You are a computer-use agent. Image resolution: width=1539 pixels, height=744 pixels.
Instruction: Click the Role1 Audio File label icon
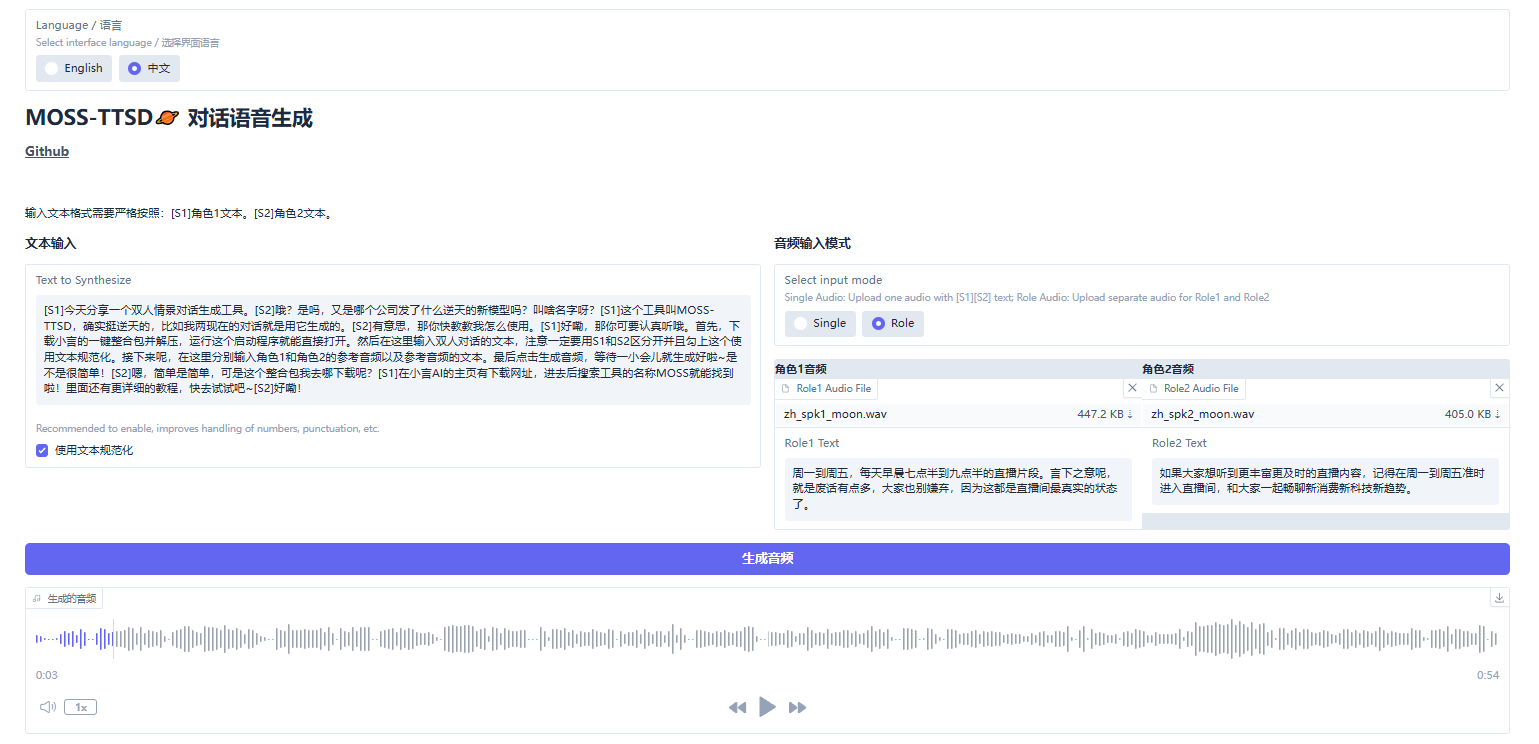pos(786,388)
